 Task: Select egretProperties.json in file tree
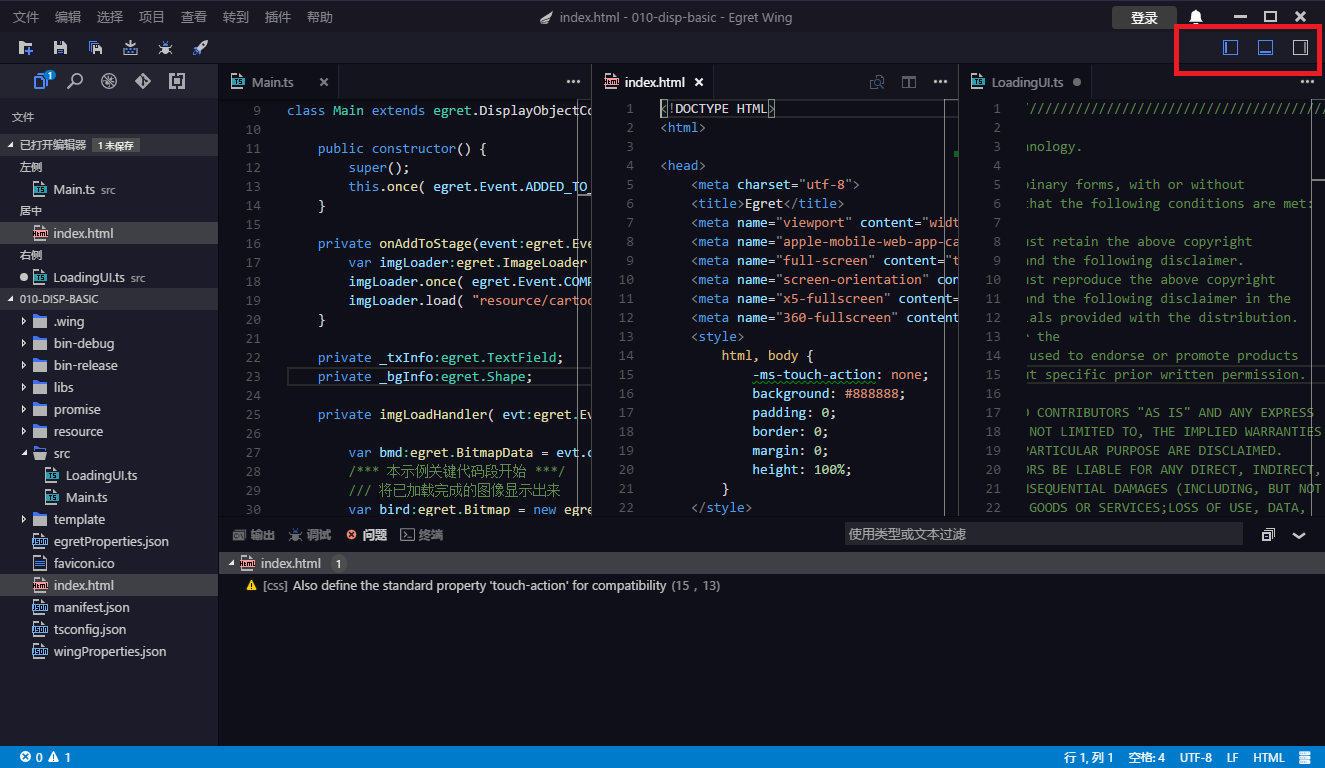point(109,541)
